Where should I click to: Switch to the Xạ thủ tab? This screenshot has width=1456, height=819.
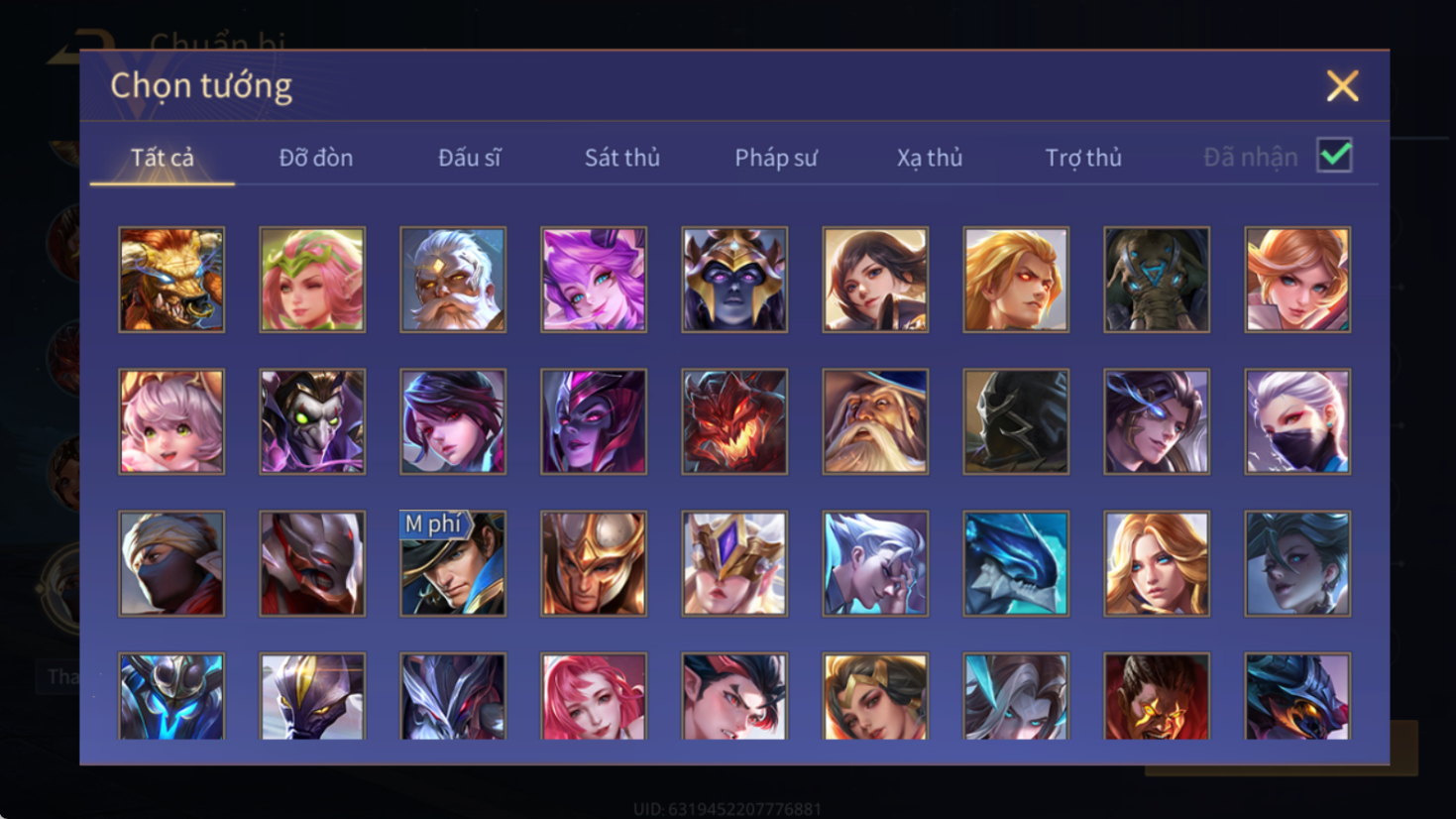click(930, 158)
